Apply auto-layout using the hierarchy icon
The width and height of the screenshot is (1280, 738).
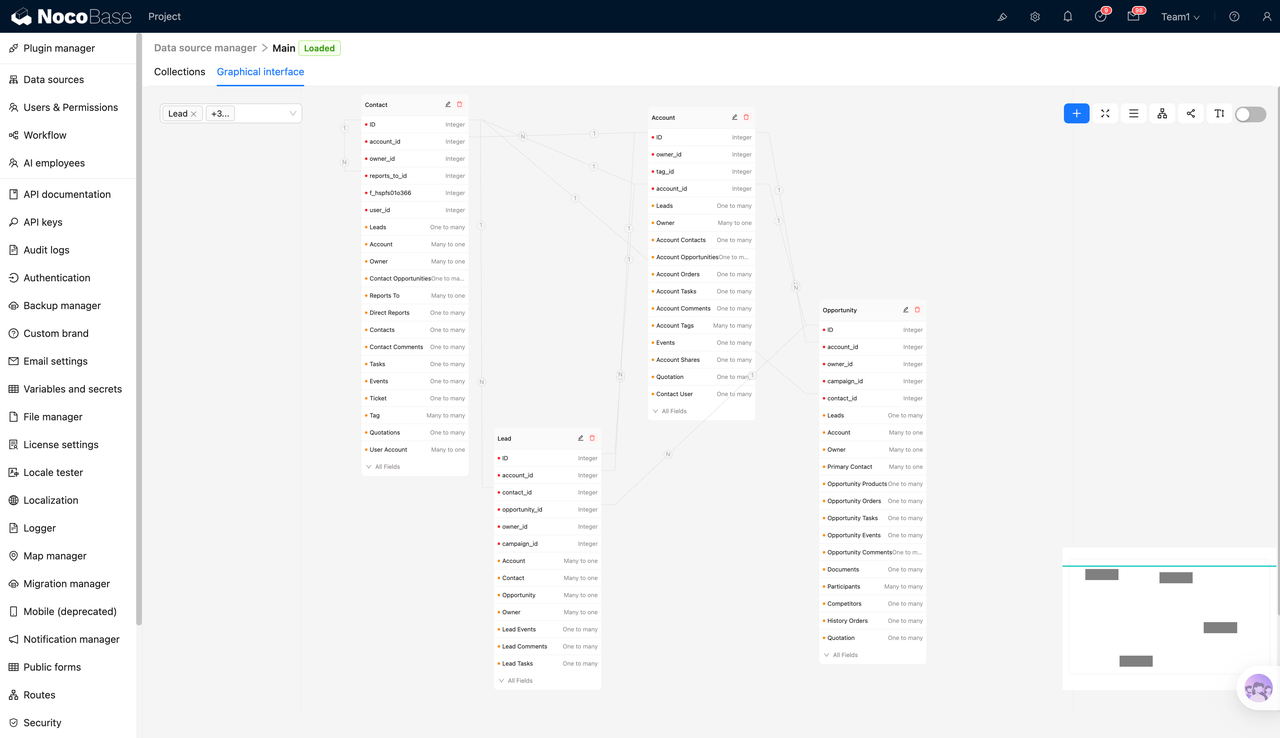pos(1161,113)
